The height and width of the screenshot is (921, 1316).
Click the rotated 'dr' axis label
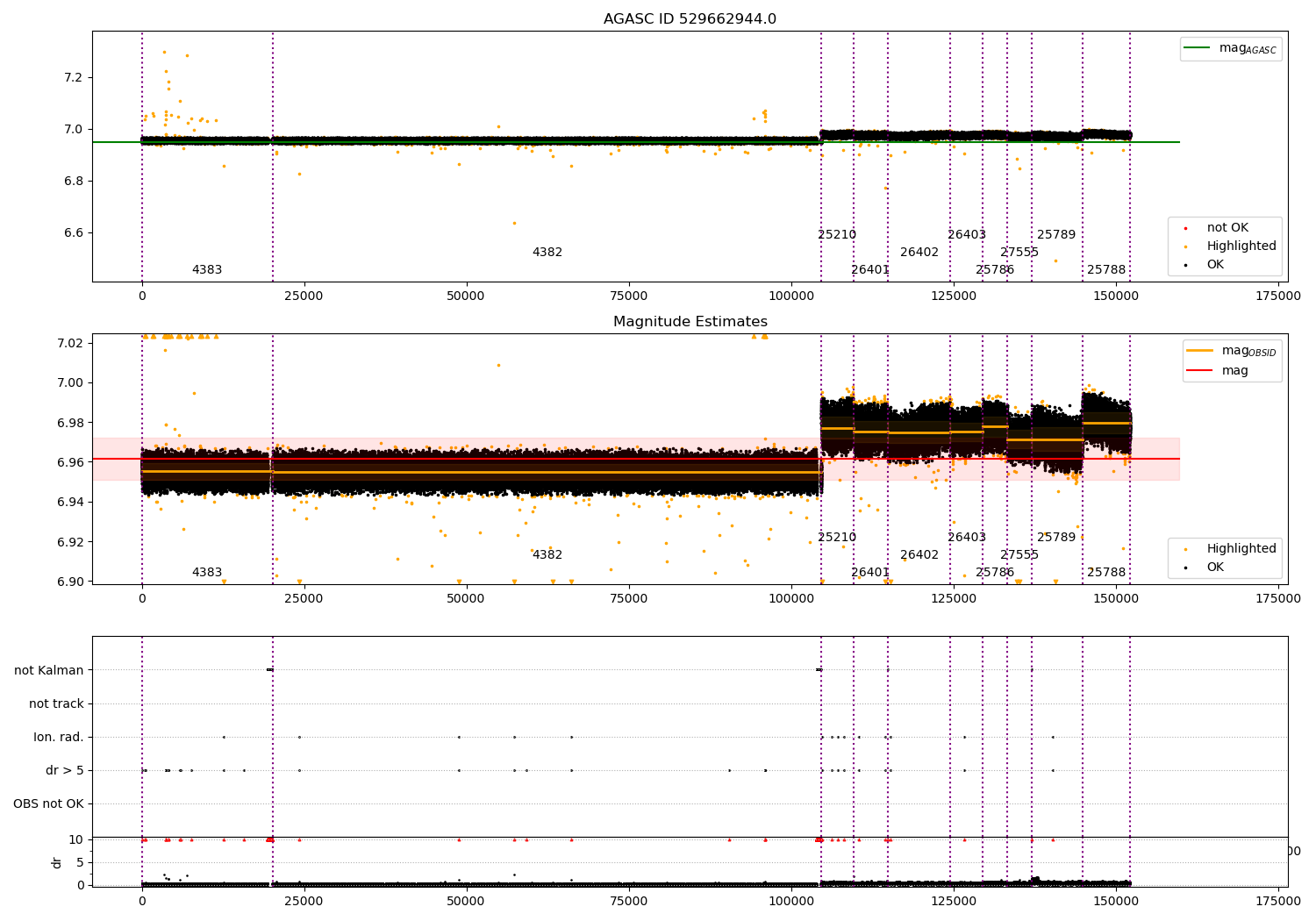(x=57, y=862)
